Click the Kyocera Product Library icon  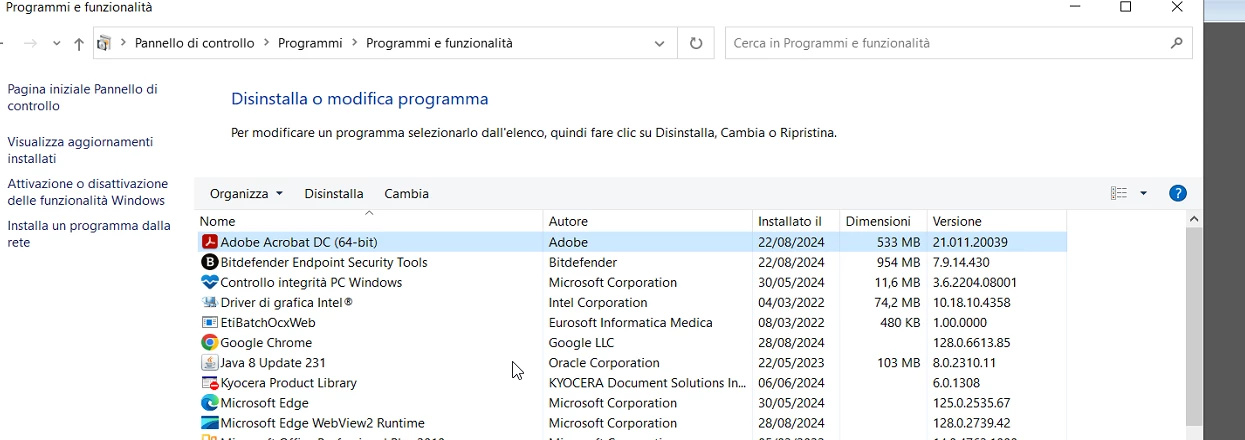pyautogui.click(x=210, y=382)
